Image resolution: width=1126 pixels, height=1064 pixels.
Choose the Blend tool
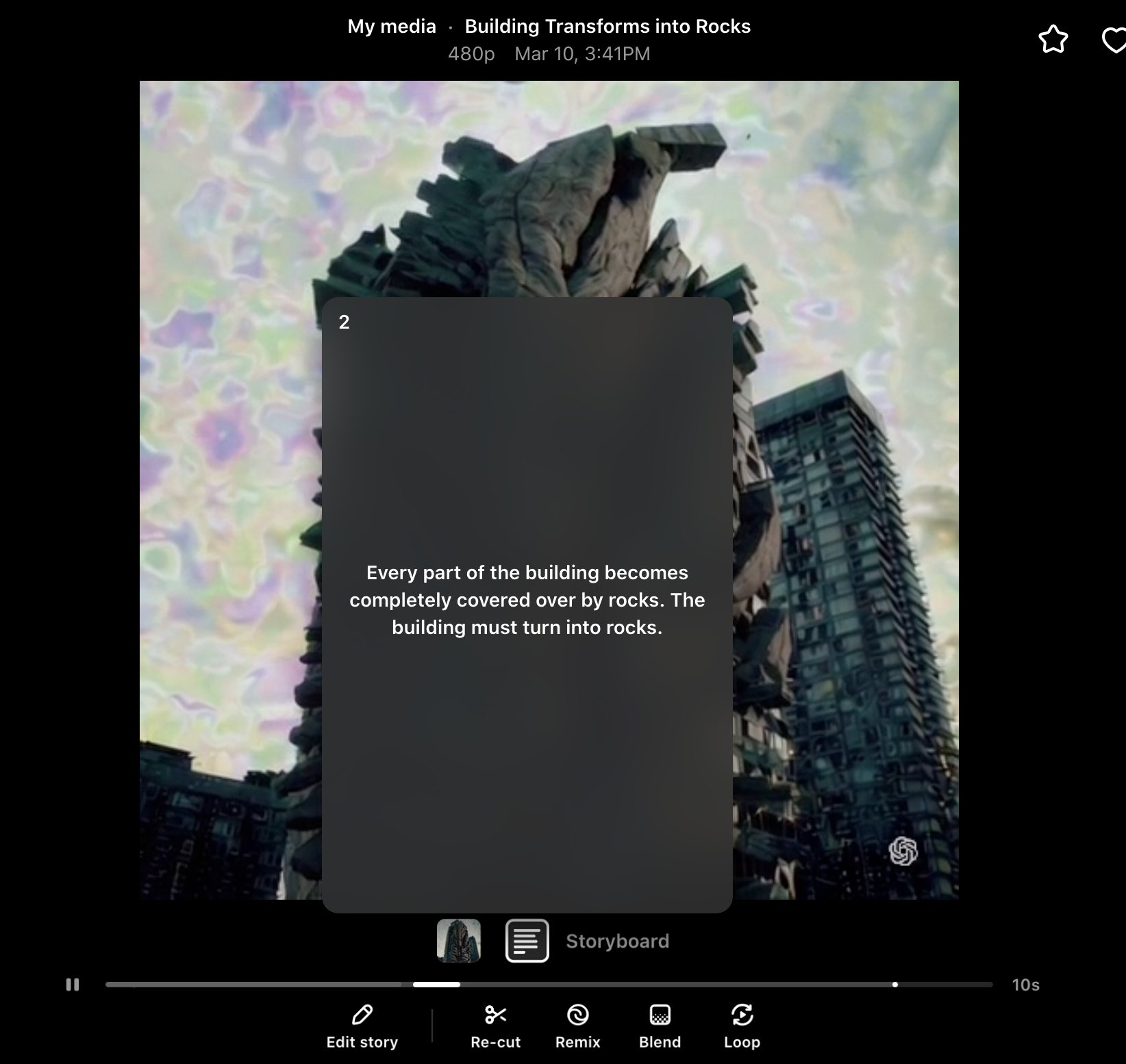[660, 1027]
